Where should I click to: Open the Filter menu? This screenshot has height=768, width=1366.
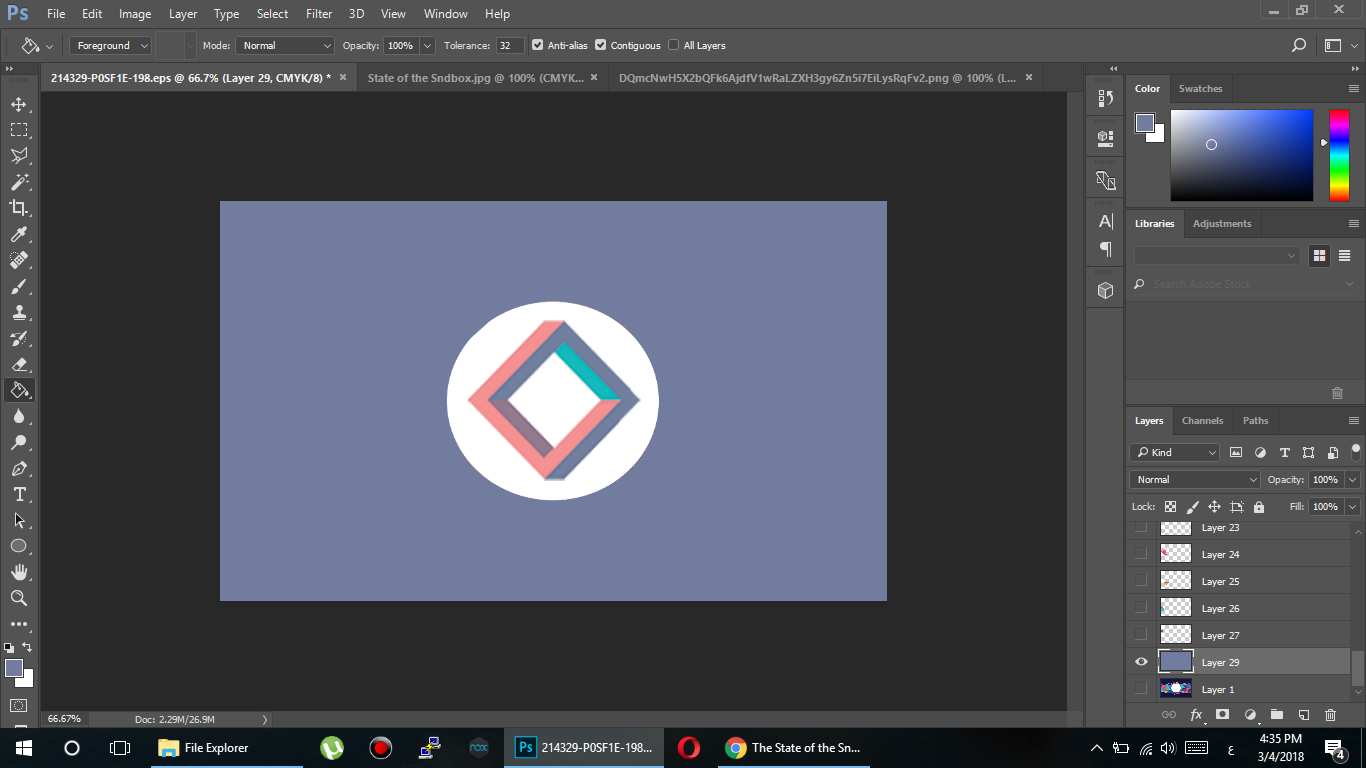pyautogui.click(x=318, y=13)
